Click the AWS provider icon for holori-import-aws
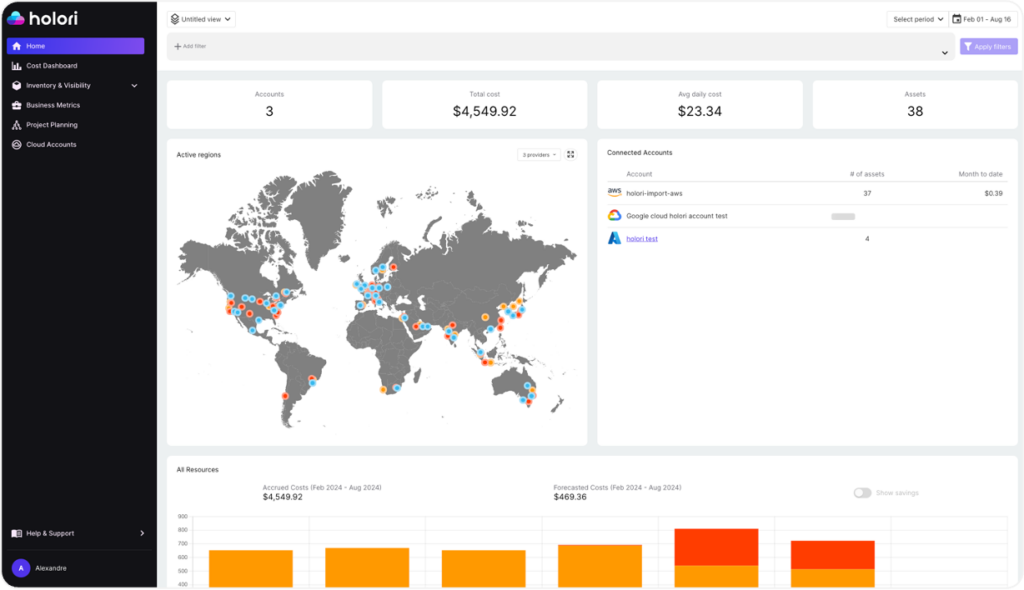1024x590 pixels. 613,192
